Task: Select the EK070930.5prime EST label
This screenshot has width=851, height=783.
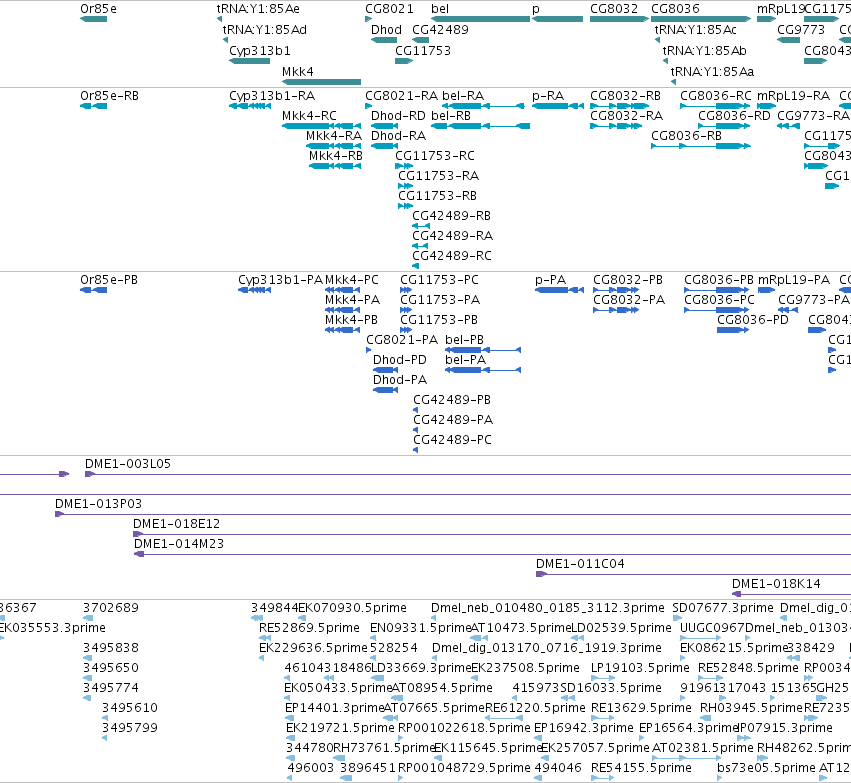Action: [353, 608]
